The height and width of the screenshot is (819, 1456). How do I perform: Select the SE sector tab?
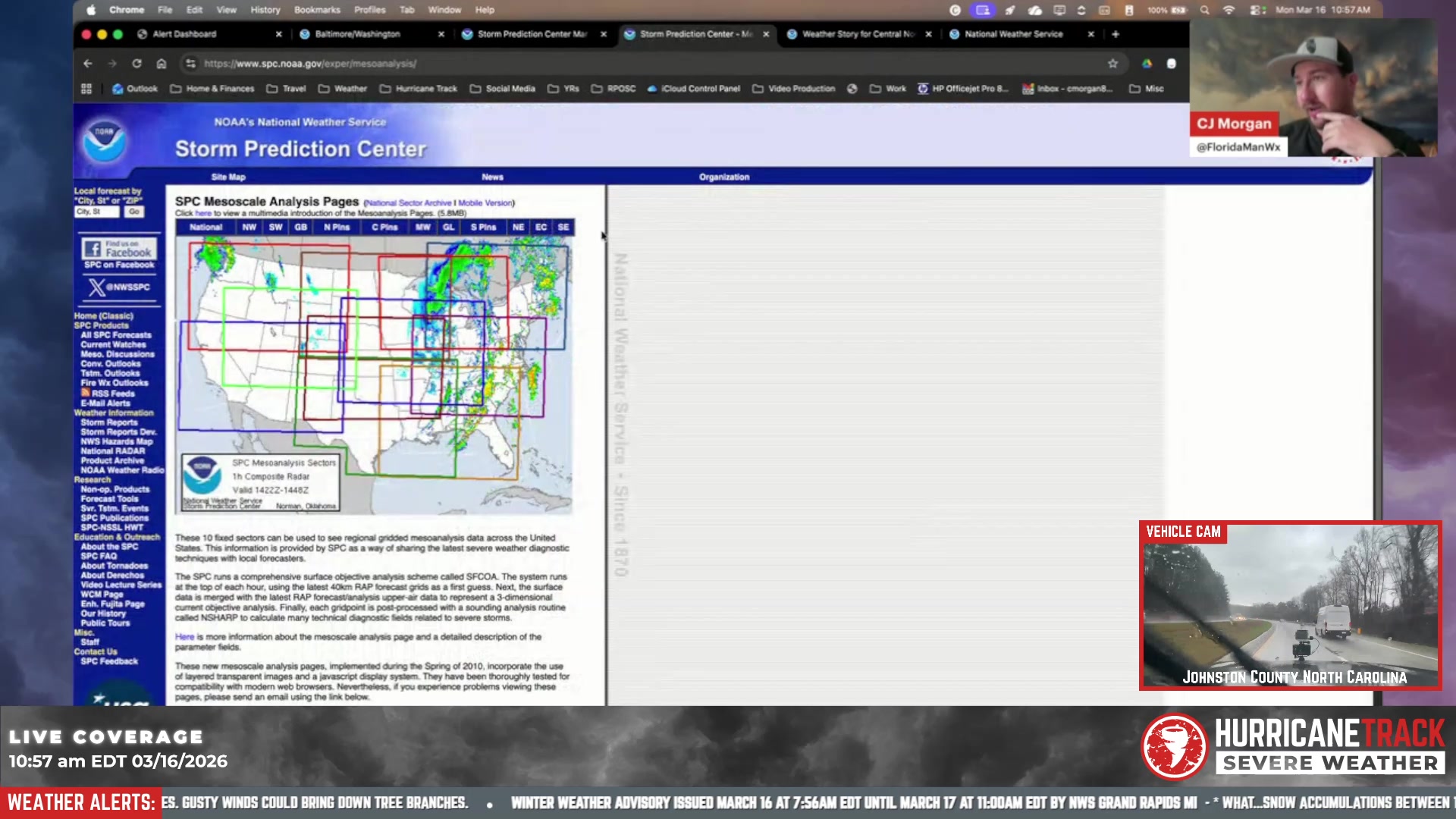tap(563, 227)
